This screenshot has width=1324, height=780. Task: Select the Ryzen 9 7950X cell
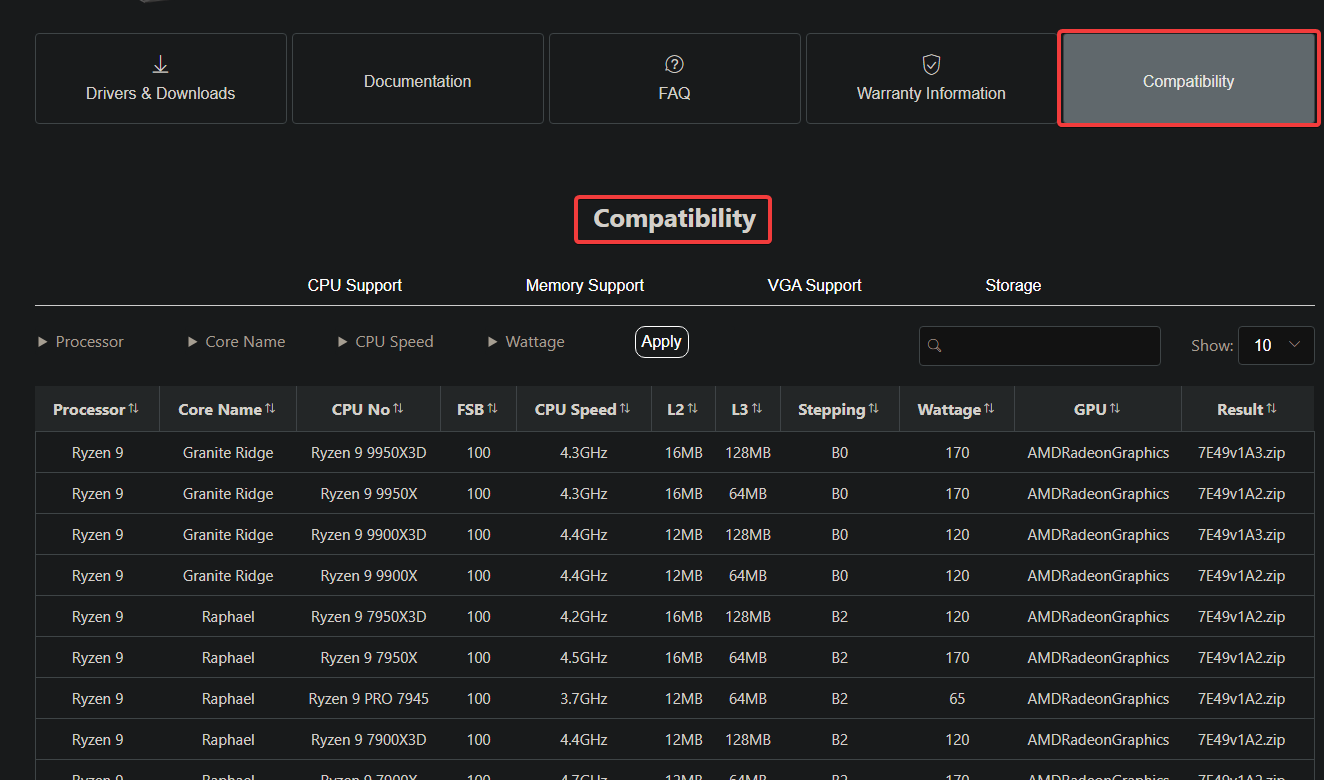tap(369, 658)
